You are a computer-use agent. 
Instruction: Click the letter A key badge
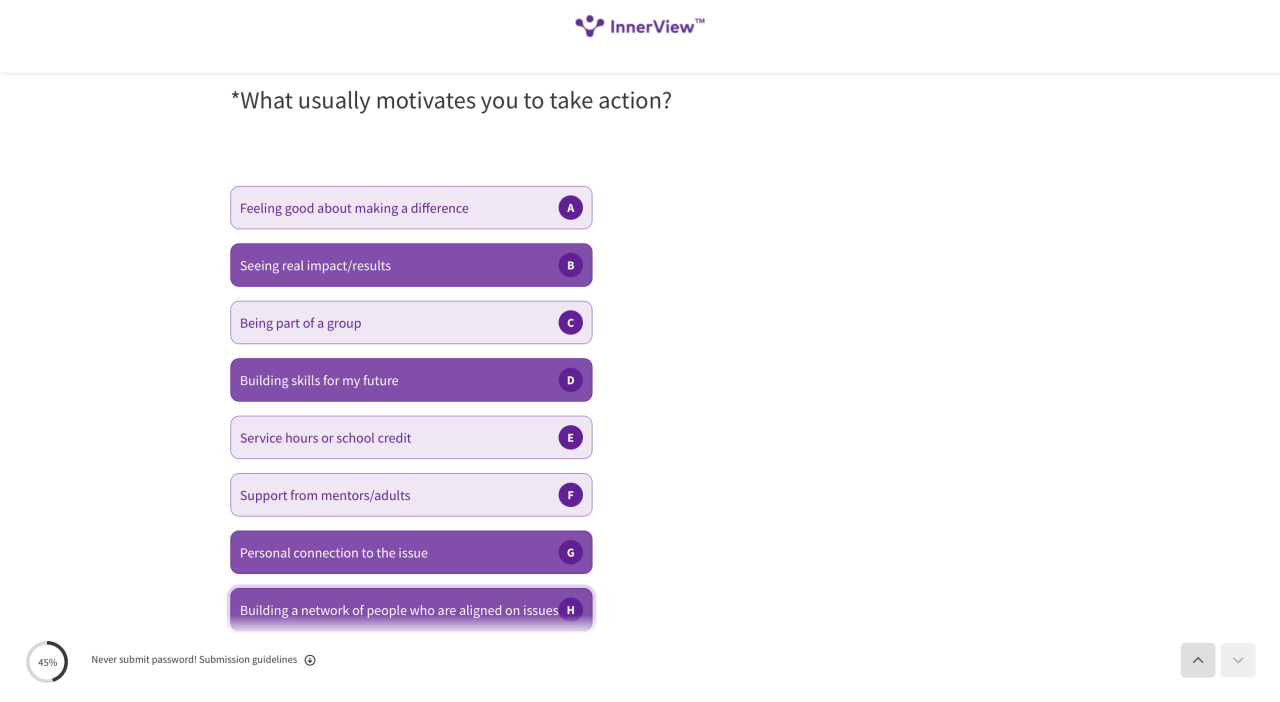tap(571, 208)
